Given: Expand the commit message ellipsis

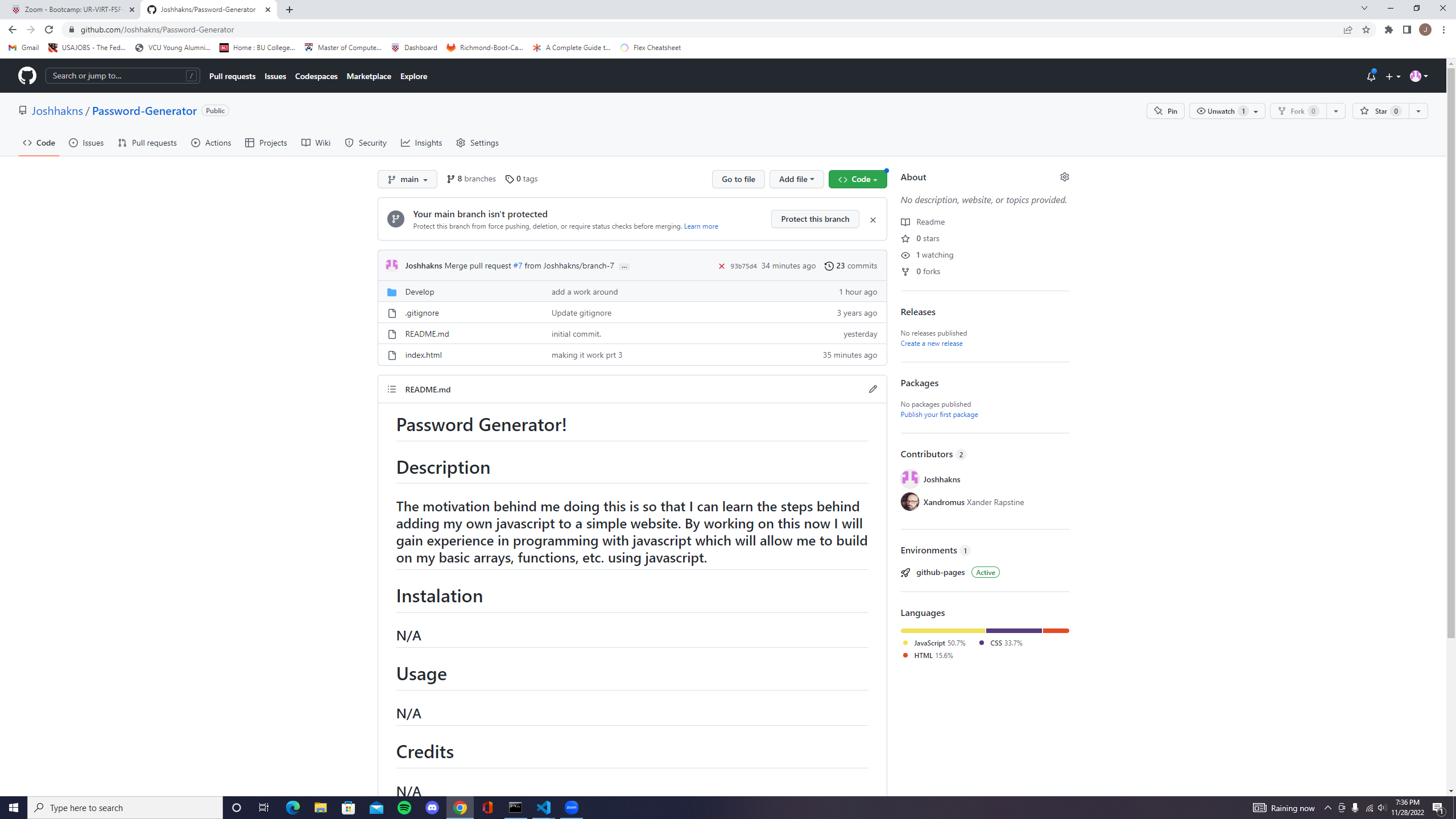Looking at the screenshot, I should click(624, 266).
